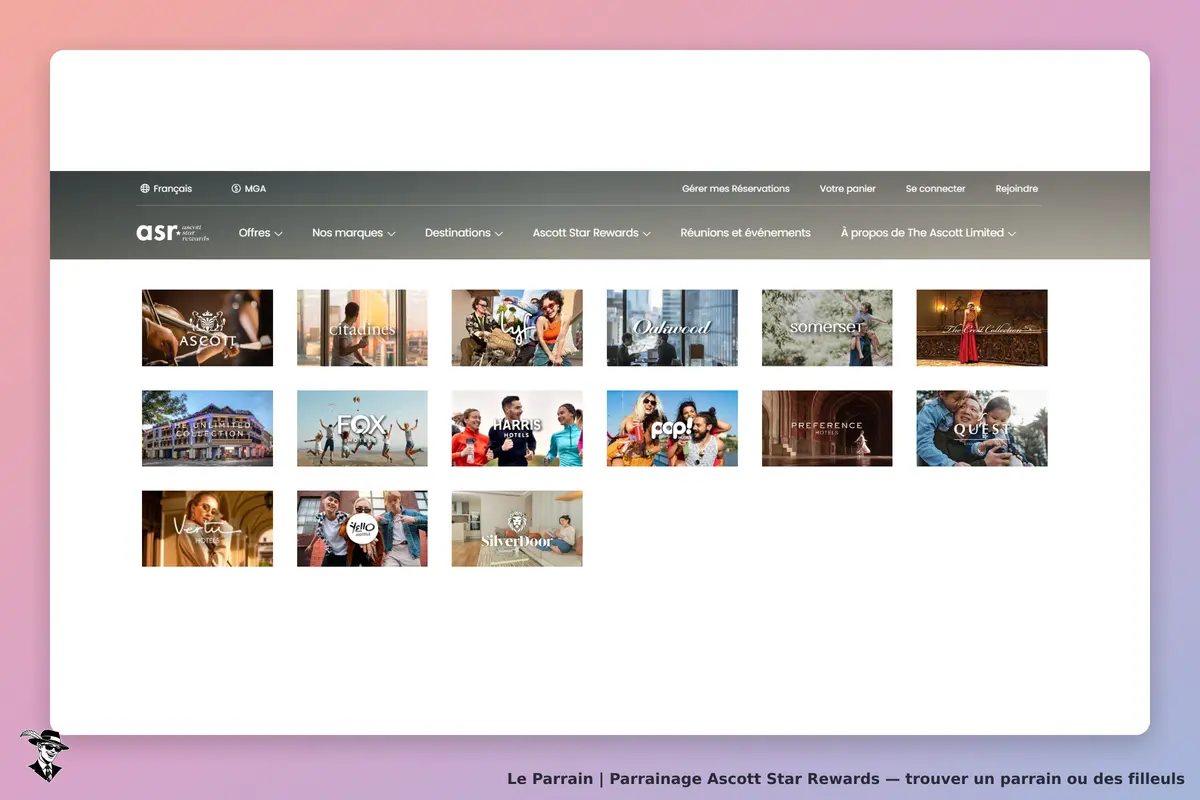Image resolution: width=1200 pixels, height=800 pixels.
Task: Open the Preference Hotels thumbnail
Action: pyautogui.click(x=827, y=428)
